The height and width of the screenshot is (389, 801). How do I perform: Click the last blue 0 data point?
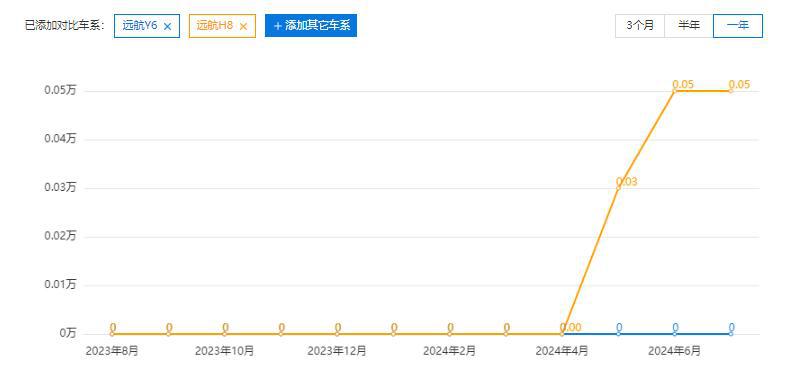[x=731, y=334]
